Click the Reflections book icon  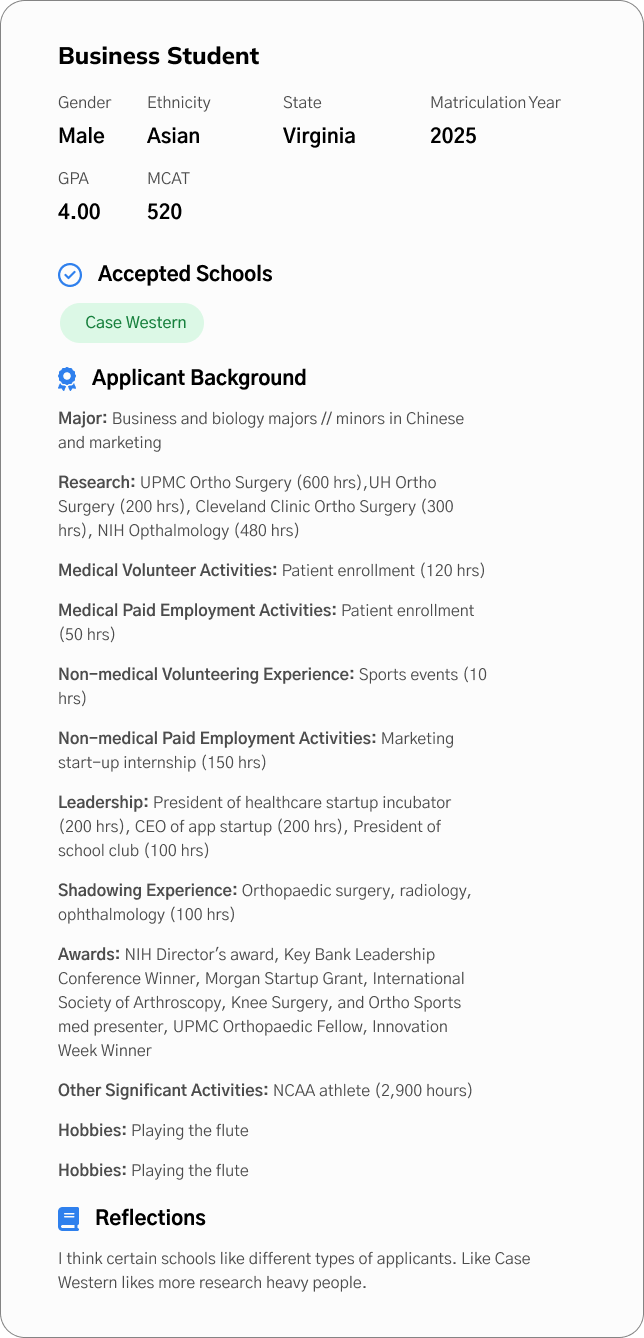69,1218
